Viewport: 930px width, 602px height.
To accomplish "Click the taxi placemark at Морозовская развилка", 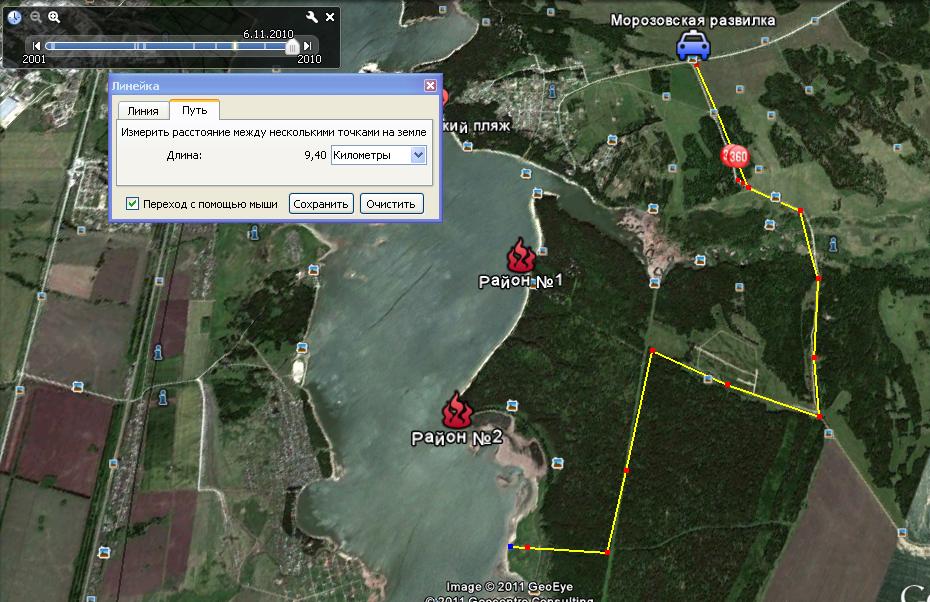I will (x=692, y=46).
